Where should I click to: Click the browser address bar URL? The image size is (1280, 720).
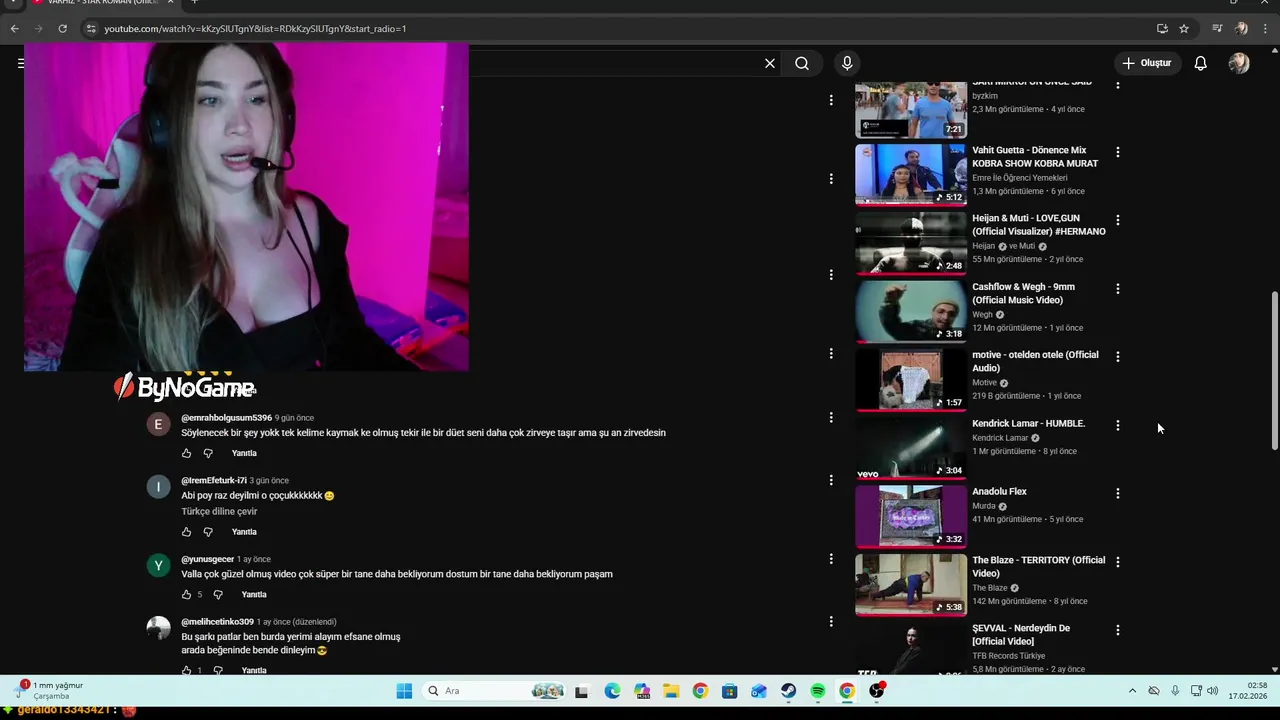tap(255, 29)
